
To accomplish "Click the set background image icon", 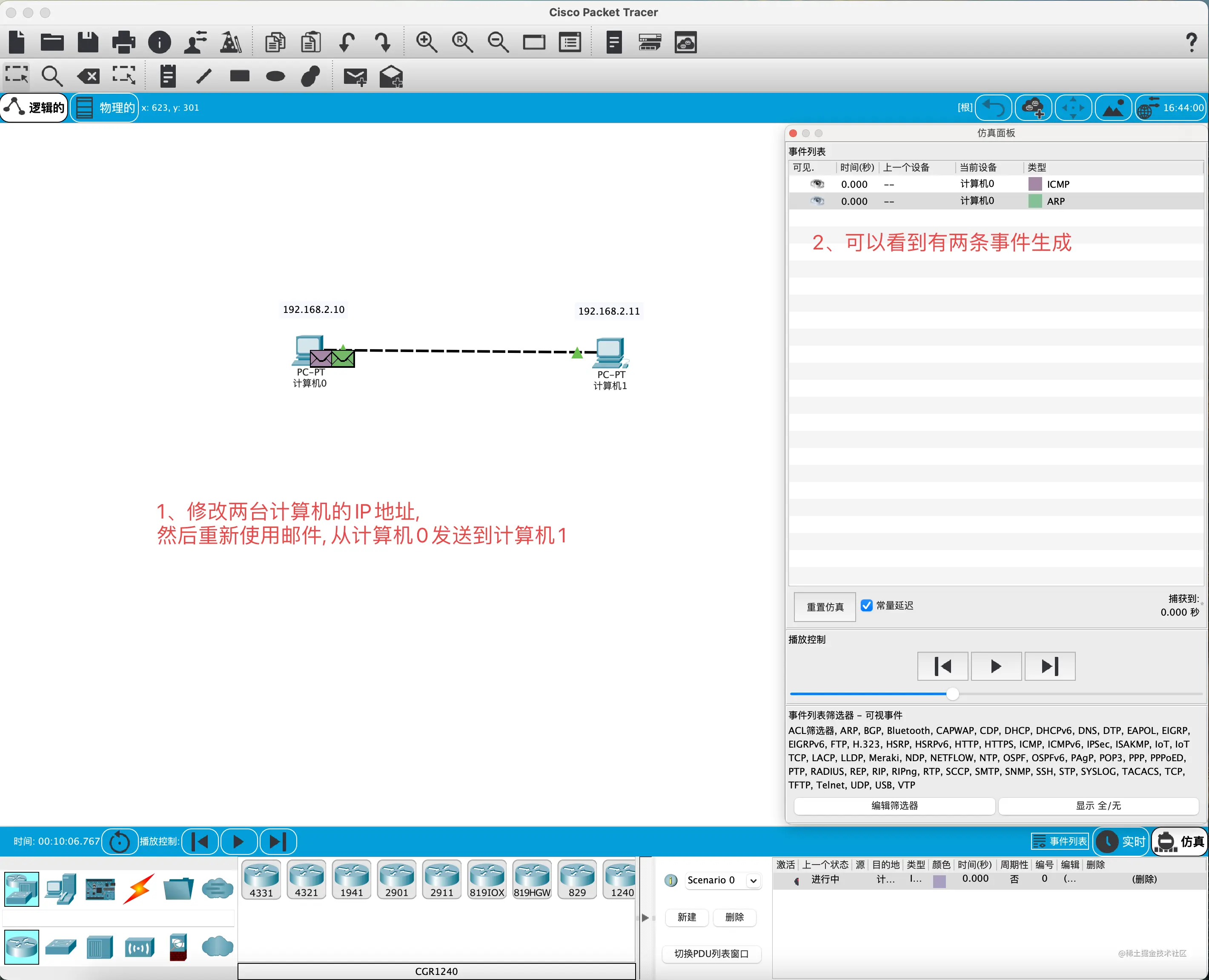I will click(1113, 107).
